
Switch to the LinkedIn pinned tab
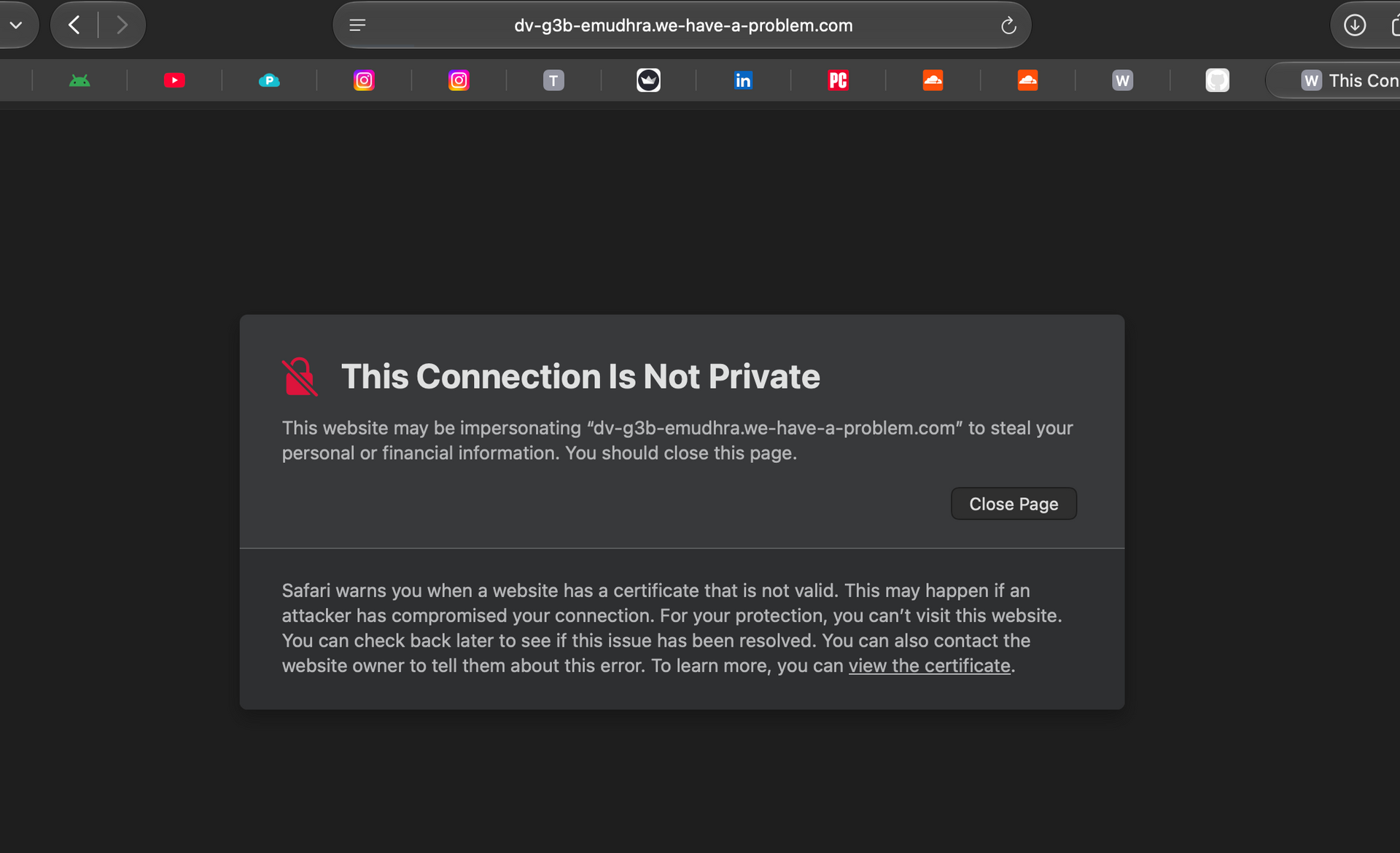point(743,80)
